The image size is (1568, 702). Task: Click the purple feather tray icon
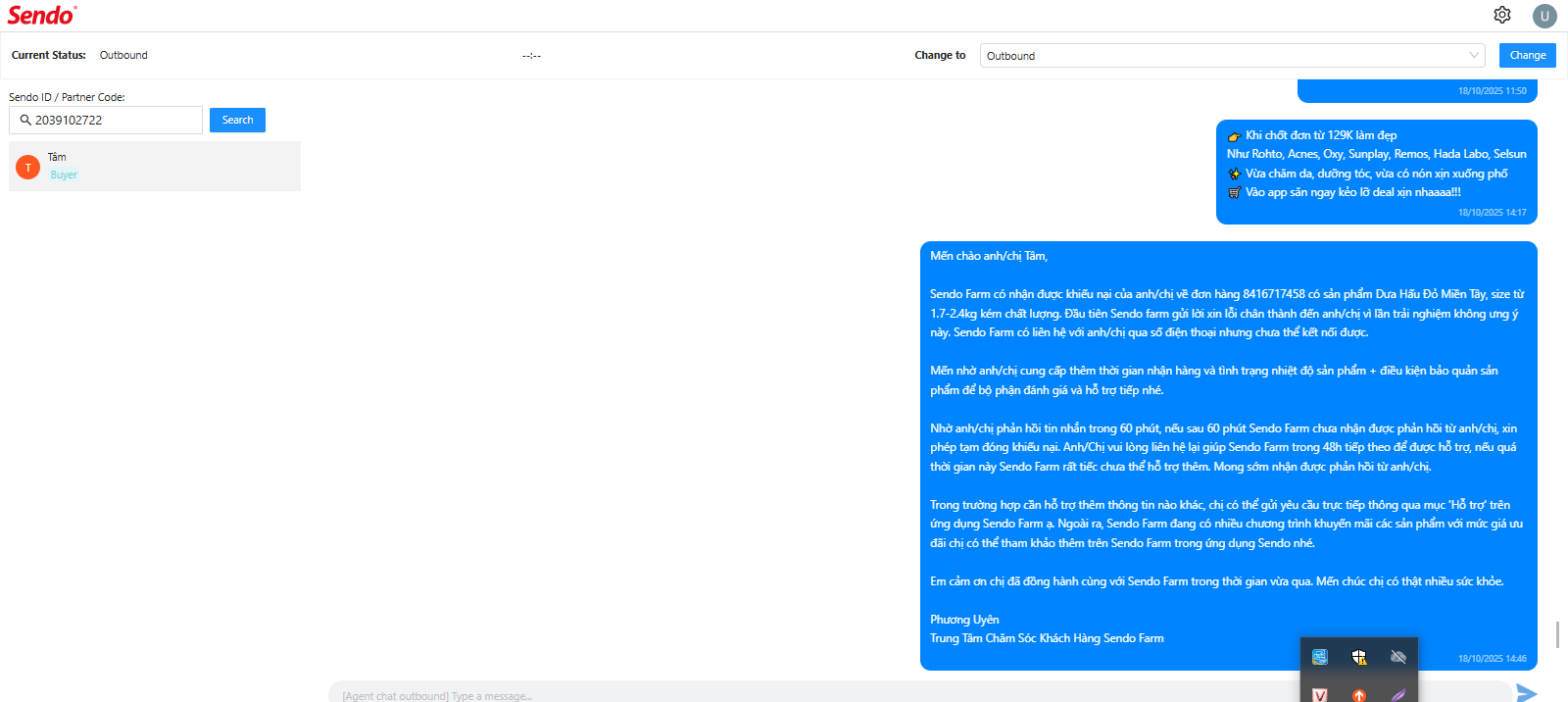[x=1398, y=695]
